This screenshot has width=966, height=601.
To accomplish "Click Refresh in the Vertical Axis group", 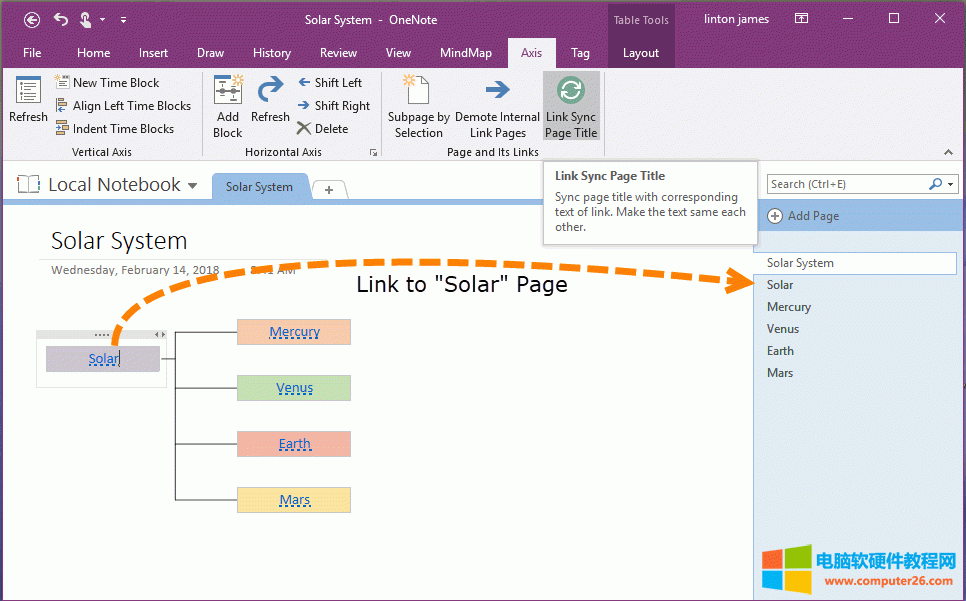I will 27,105.
